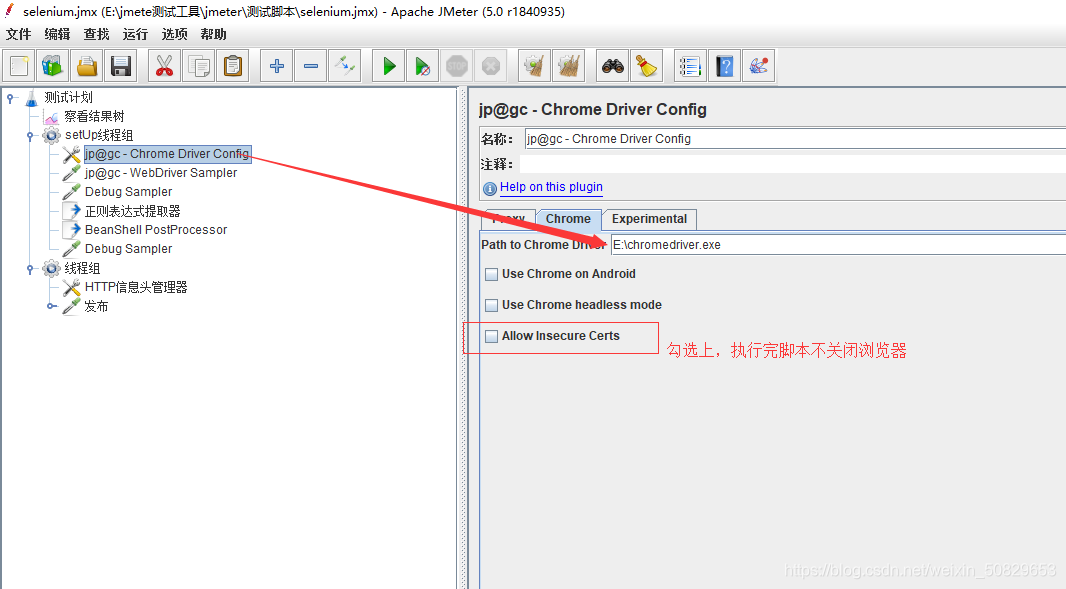This screenshot has width=1066, height=589.
Task: Click the Open file folder icon
Action: pyautogui.click(x=87, y=66)
